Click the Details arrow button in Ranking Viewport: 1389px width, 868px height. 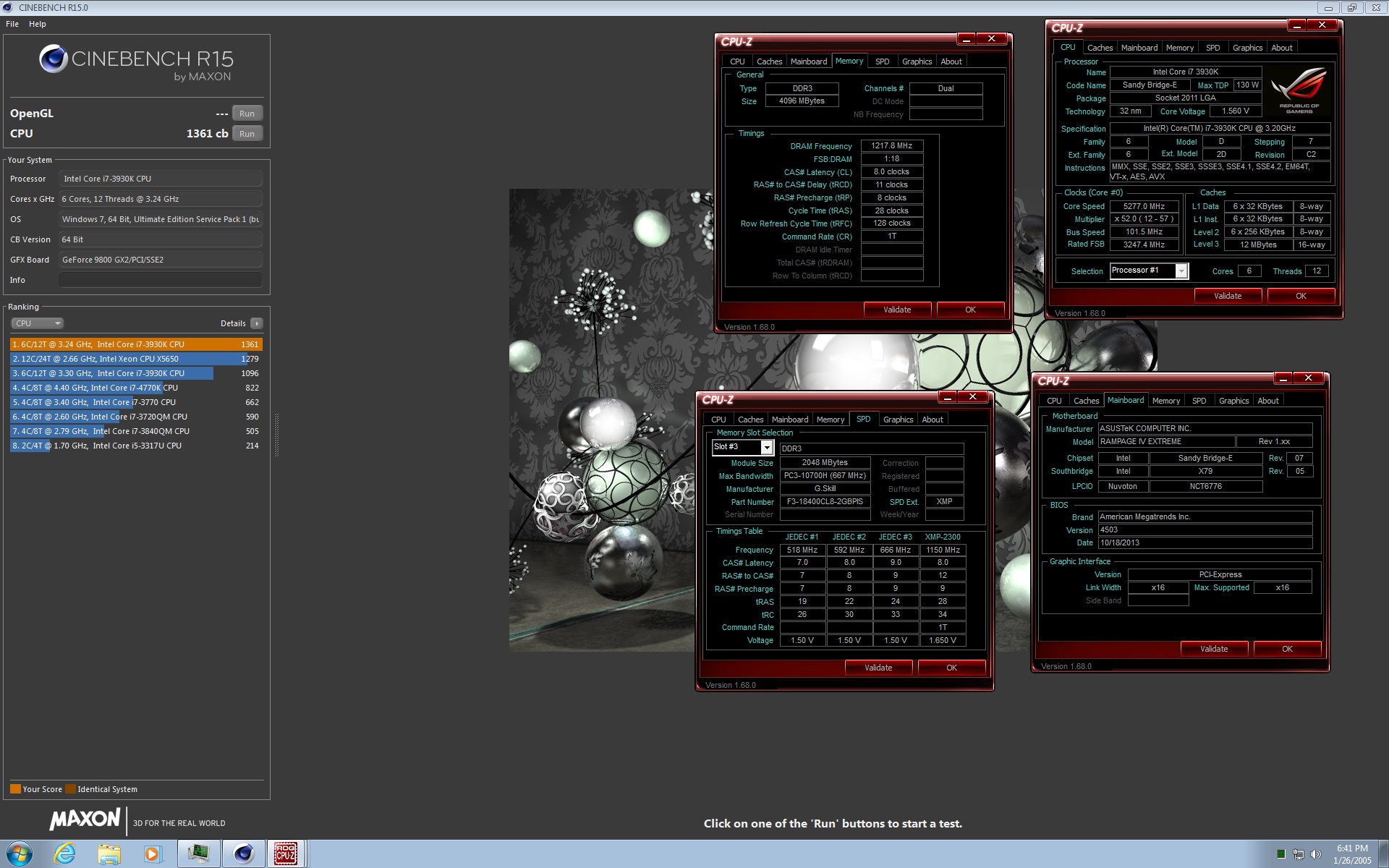tap(257, 323)
